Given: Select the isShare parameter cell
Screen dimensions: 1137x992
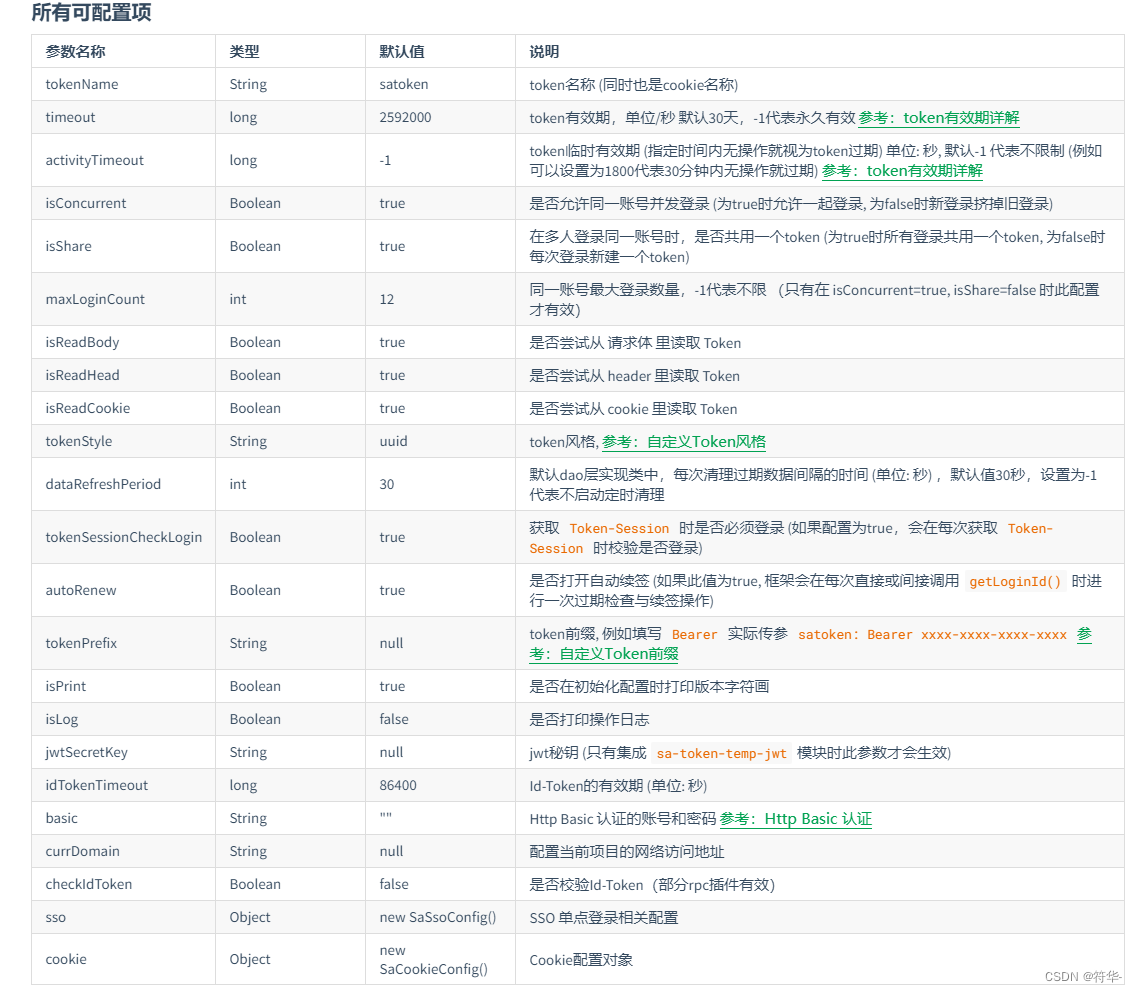Looking at the screenshot, I should pyautogui.click(x=123, y=246).
